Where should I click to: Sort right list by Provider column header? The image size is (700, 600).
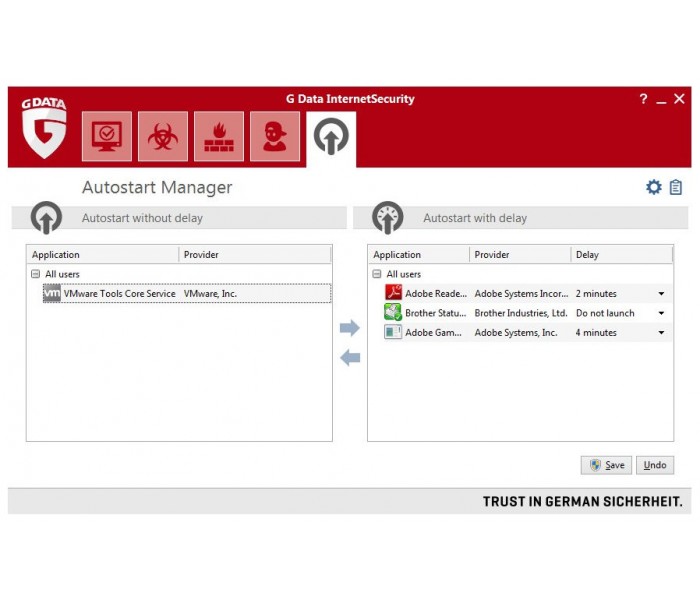pyautogui.click(x=520, y=254)
